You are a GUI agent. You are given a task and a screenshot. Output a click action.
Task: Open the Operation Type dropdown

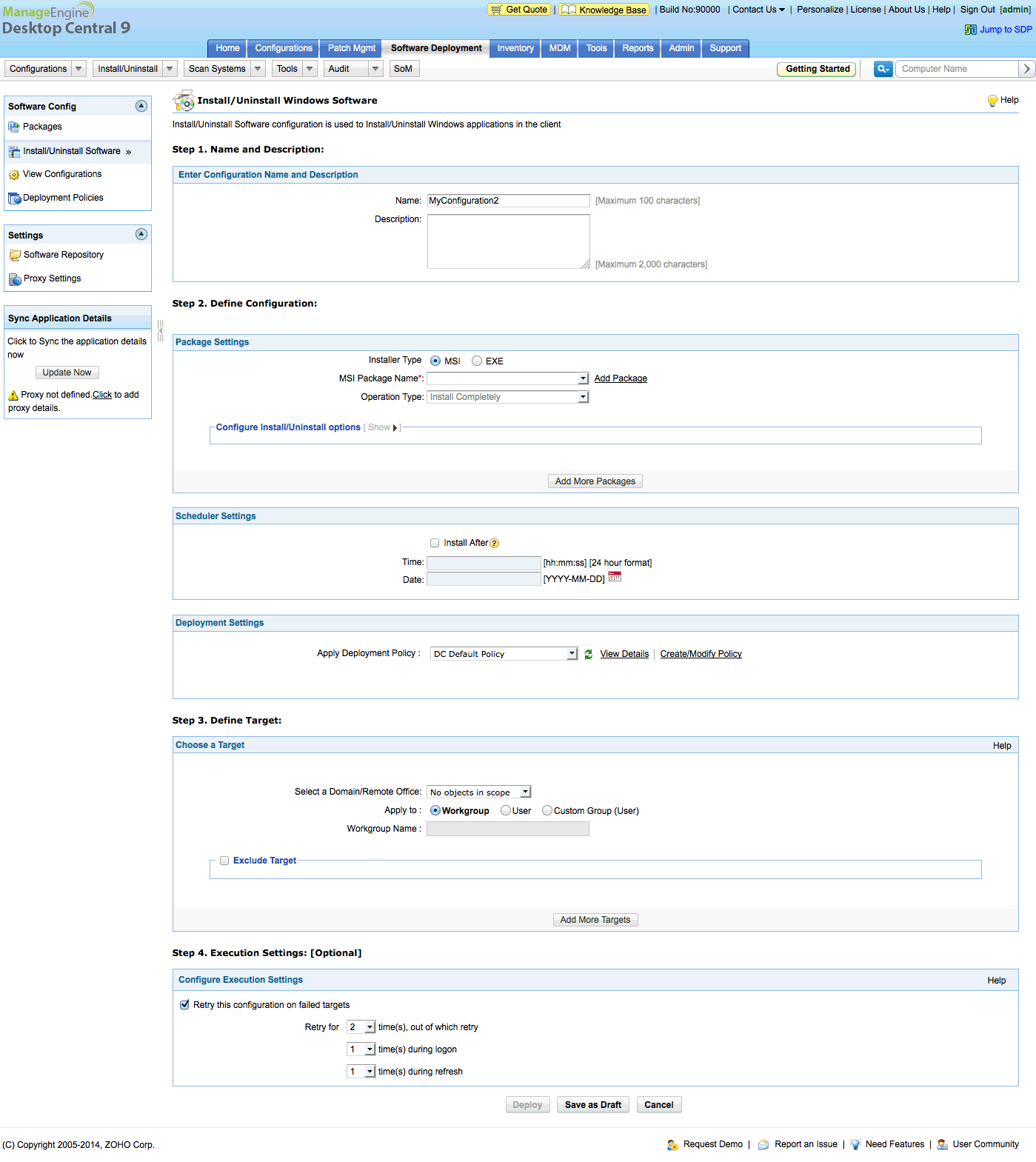tap(508, 397)
